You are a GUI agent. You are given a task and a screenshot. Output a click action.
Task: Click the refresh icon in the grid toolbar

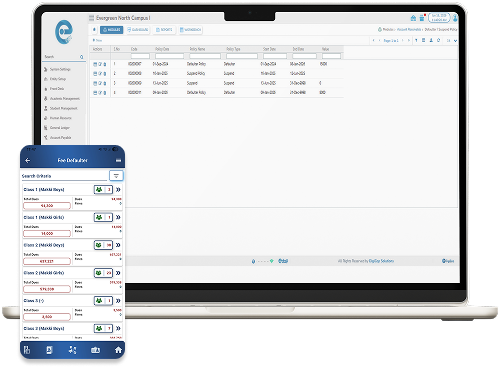coord(439,40)
